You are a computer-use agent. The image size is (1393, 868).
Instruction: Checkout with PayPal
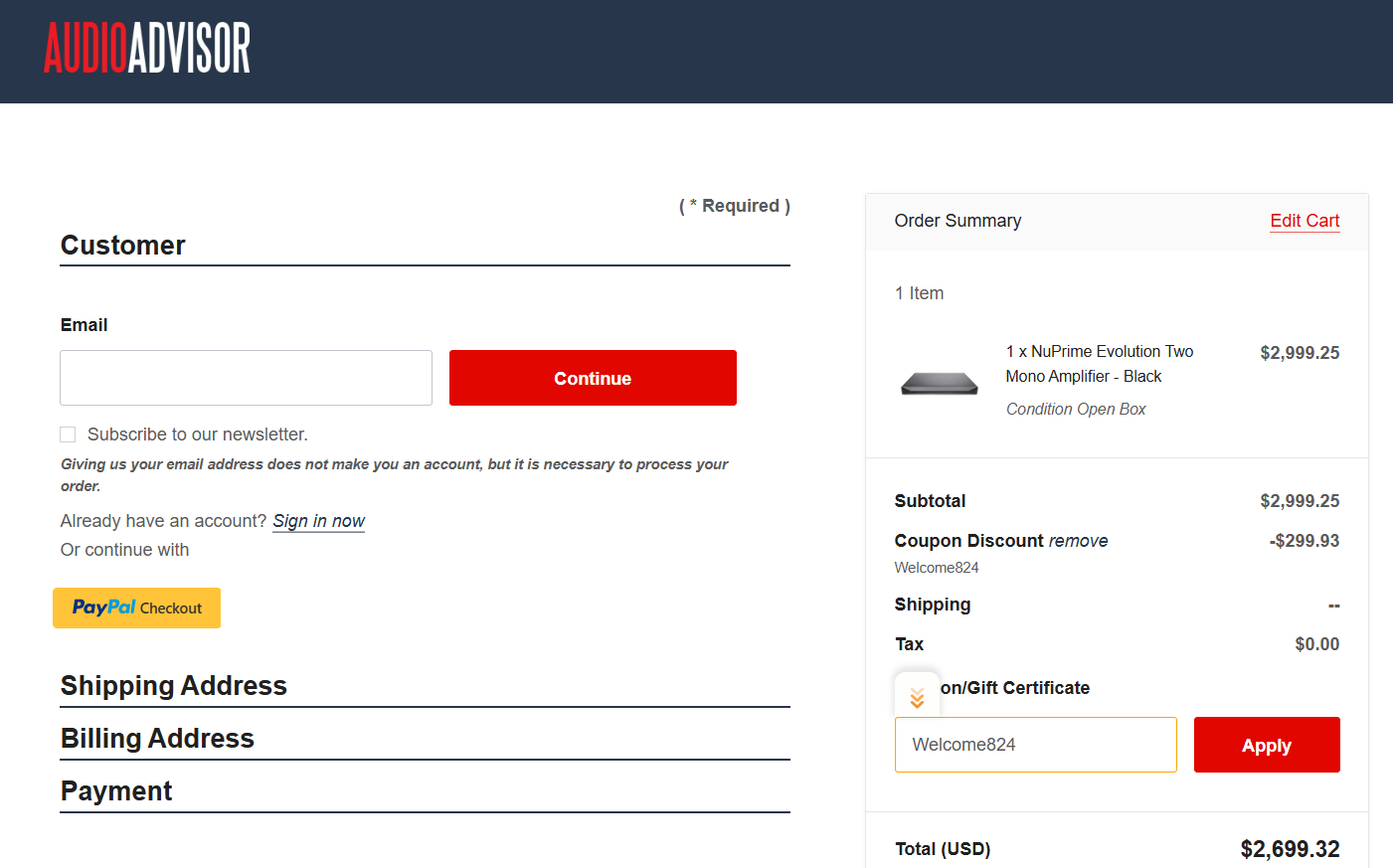pos(136,608)
